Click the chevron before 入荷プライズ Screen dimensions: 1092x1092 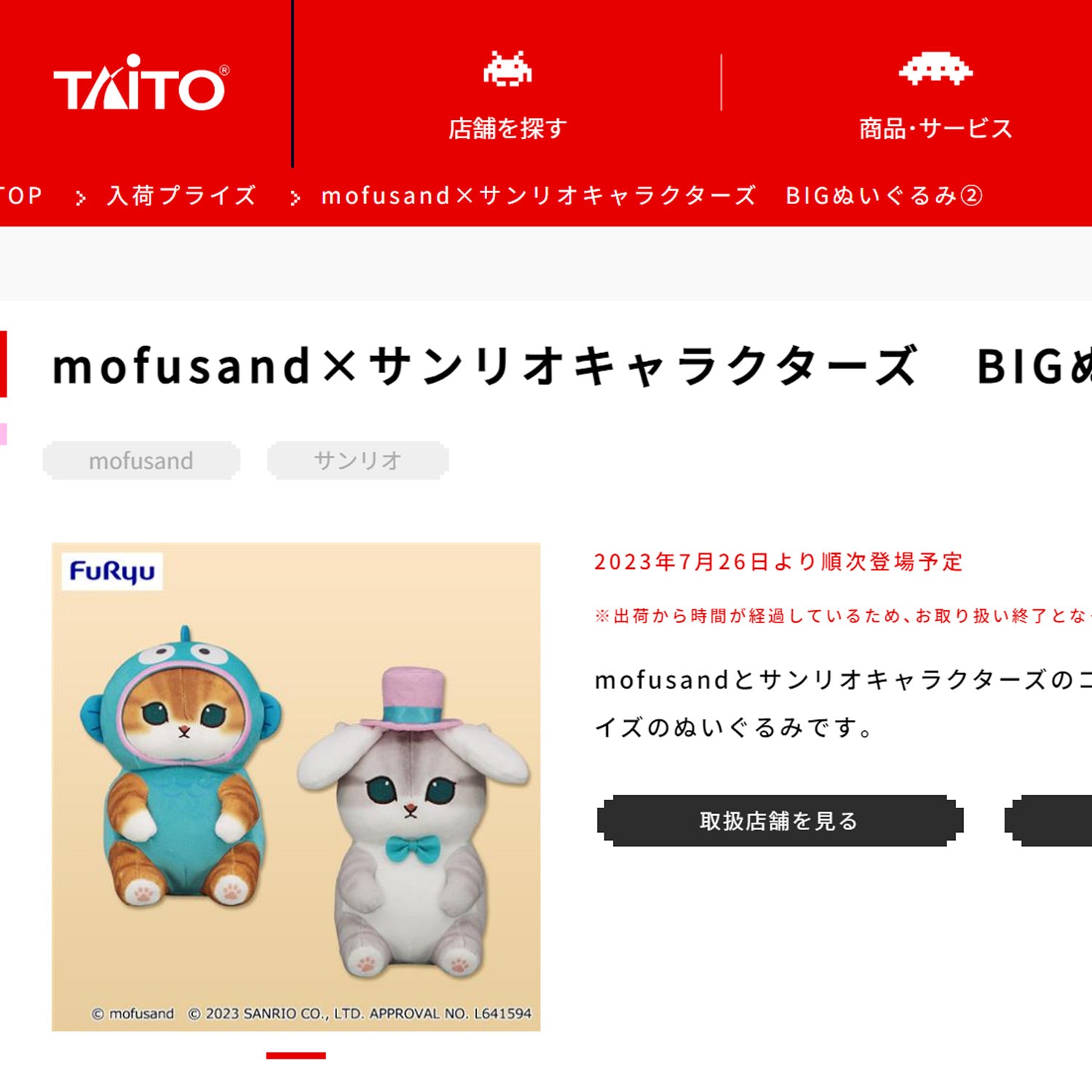pyautogui.click(x=81, y=197)
